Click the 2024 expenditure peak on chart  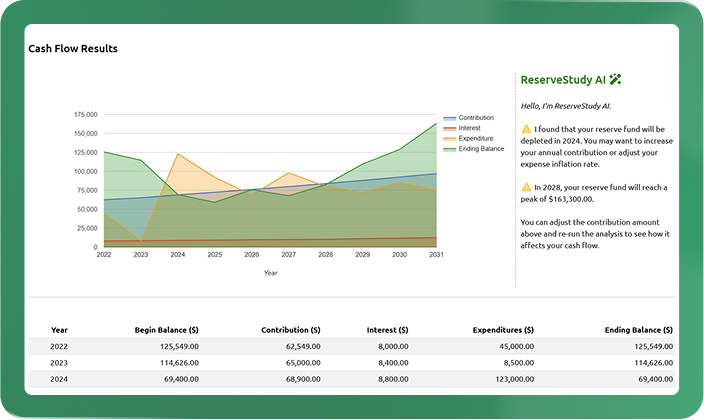(177, 154)
